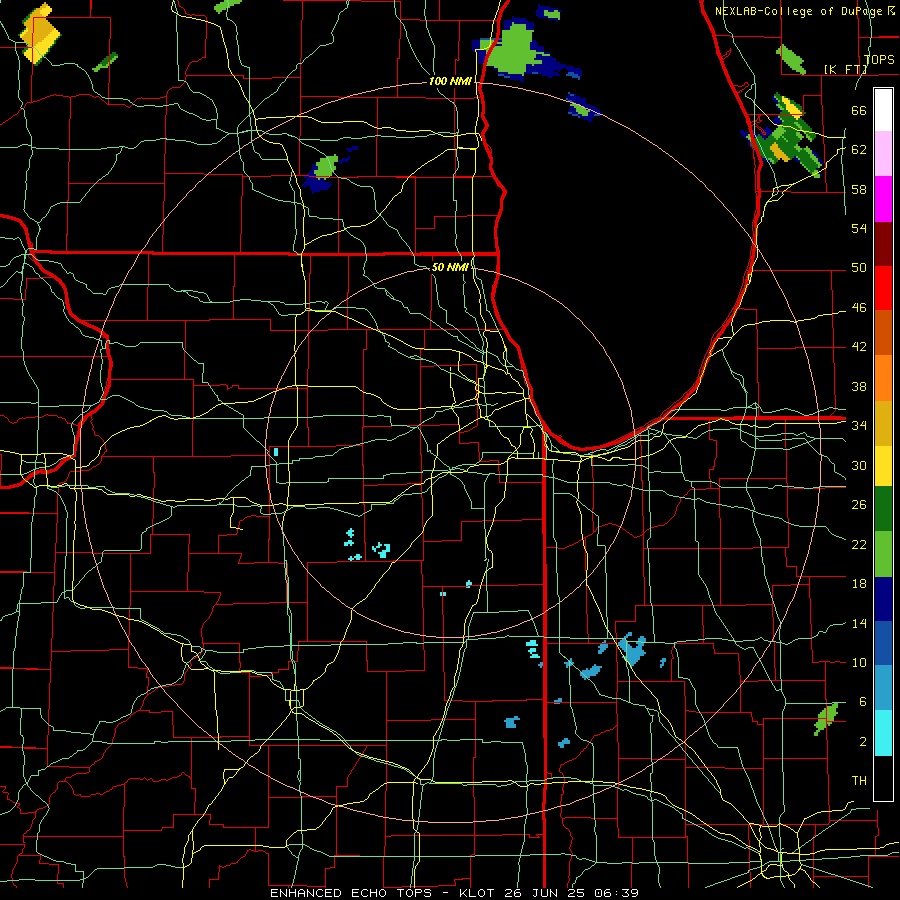Click the 50 NMI range ring label
The height and width of the screenshot is (900, 900).
point(450,267)
